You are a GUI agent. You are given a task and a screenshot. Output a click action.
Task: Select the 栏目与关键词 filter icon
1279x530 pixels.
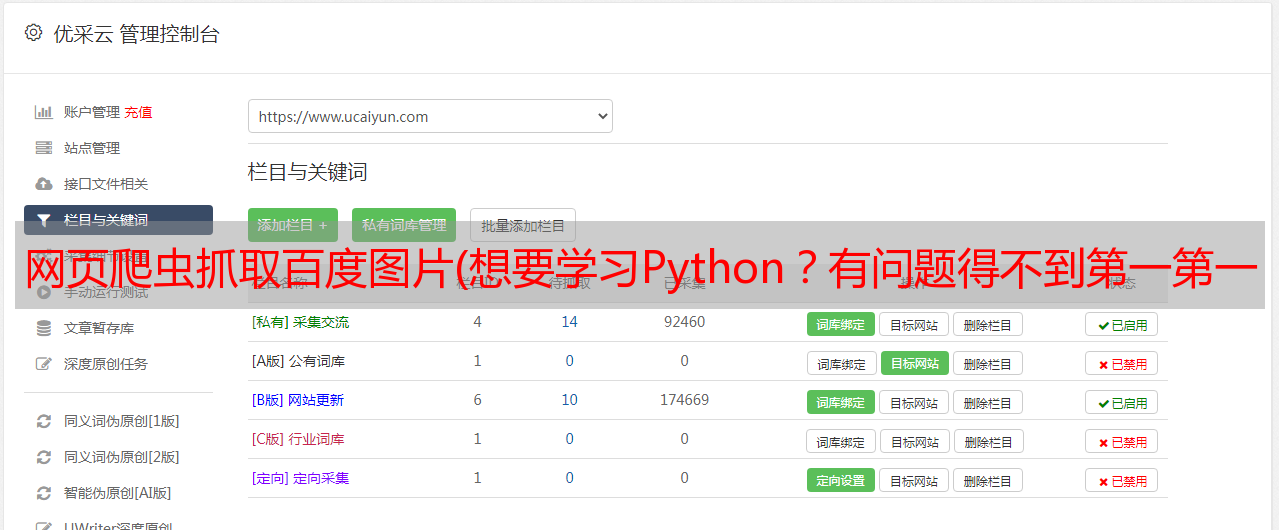[x=44, y=220]
